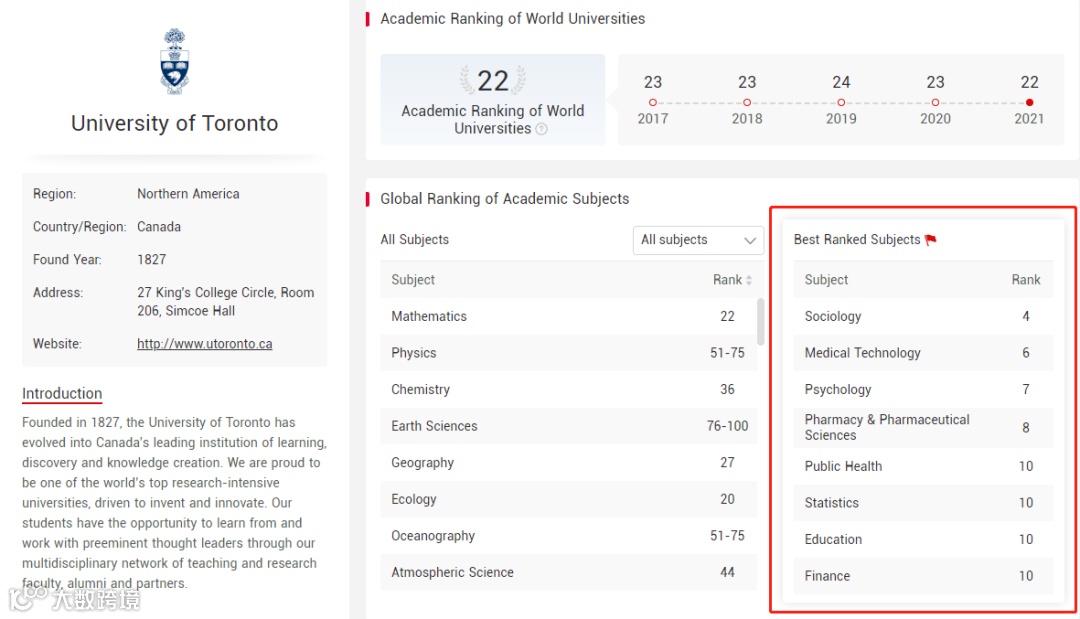Viewport: 1080px width, 619px height.
Task: Click the red flag icon by Best Ranked Subjects
Action: pos(931,240)
